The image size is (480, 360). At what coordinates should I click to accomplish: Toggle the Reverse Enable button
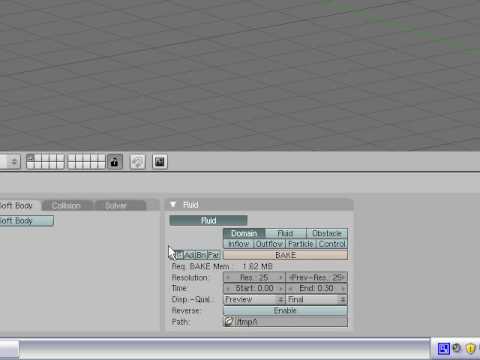[x=285, y=310]
